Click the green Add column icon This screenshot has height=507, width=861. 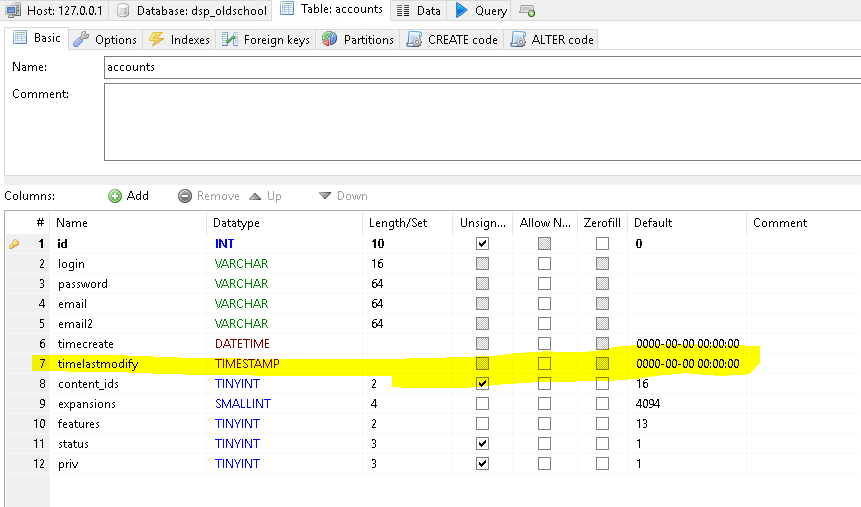(x=115, y=196)
